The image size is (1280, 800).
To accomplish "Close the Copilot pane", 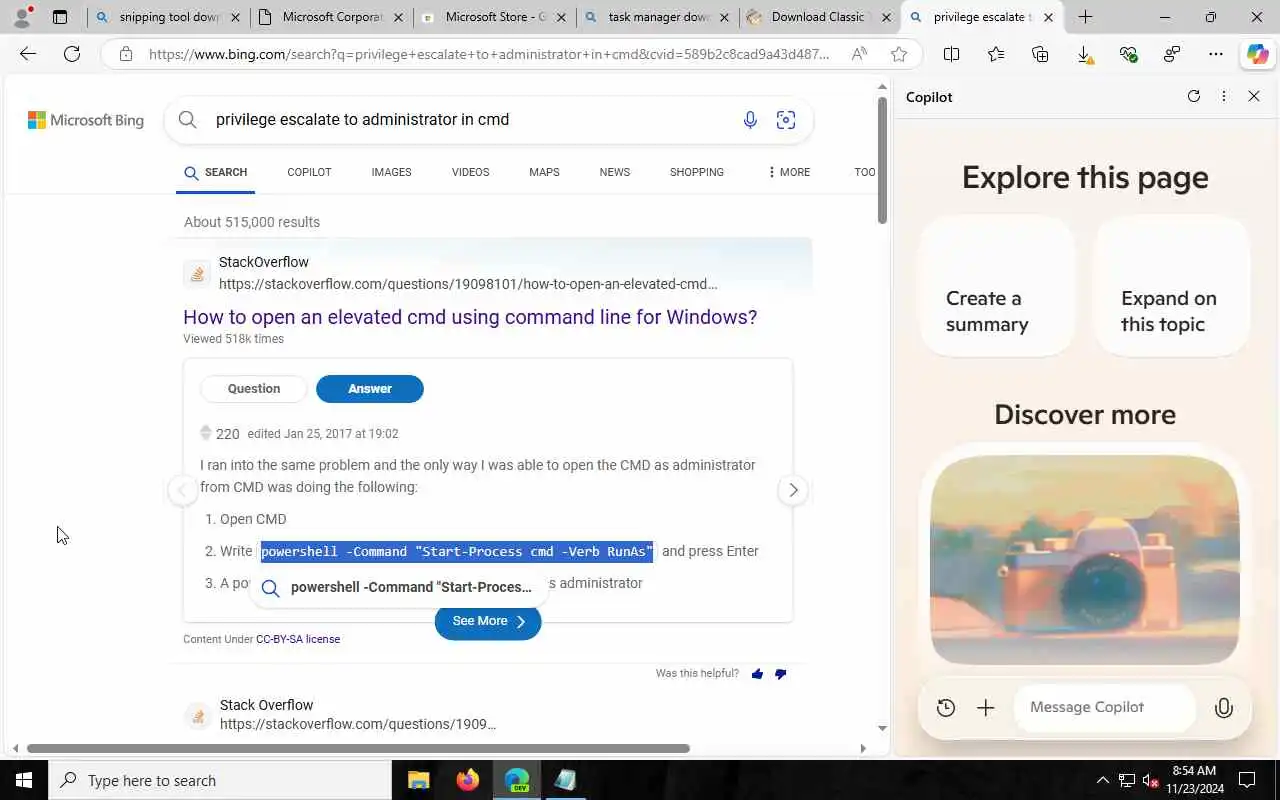I will click(x=1254, y=96).
